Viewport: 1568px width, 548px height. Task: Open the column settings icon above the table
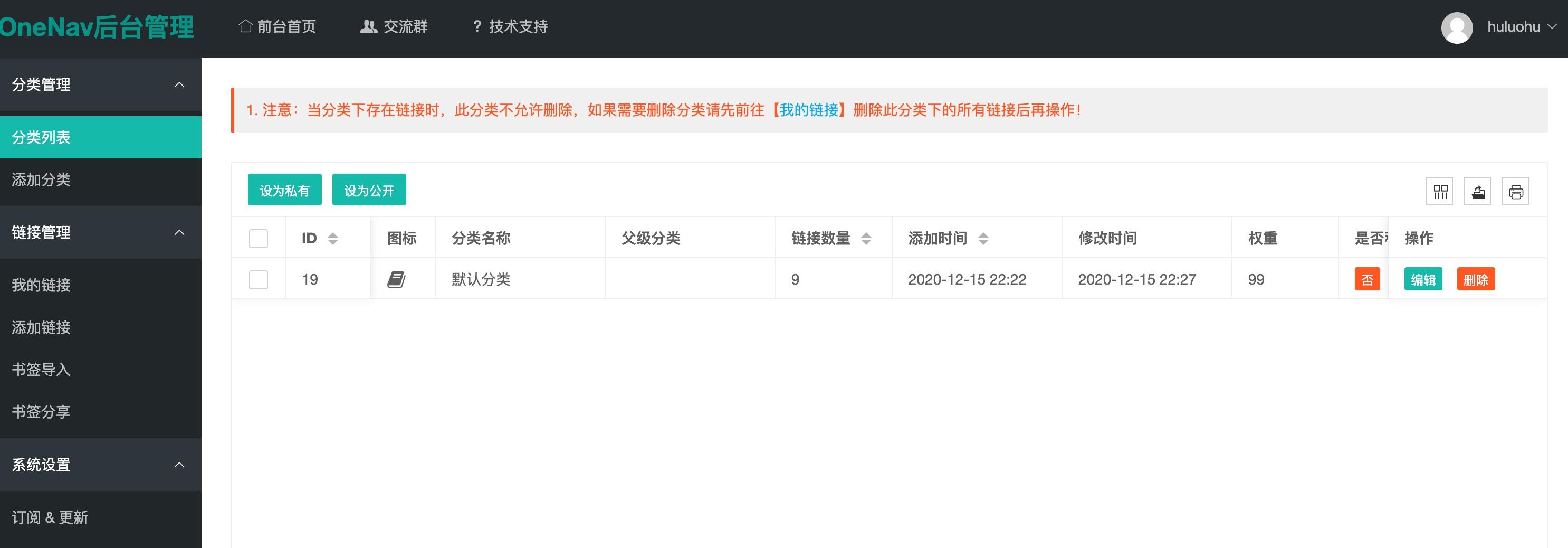pos(1439,191)
